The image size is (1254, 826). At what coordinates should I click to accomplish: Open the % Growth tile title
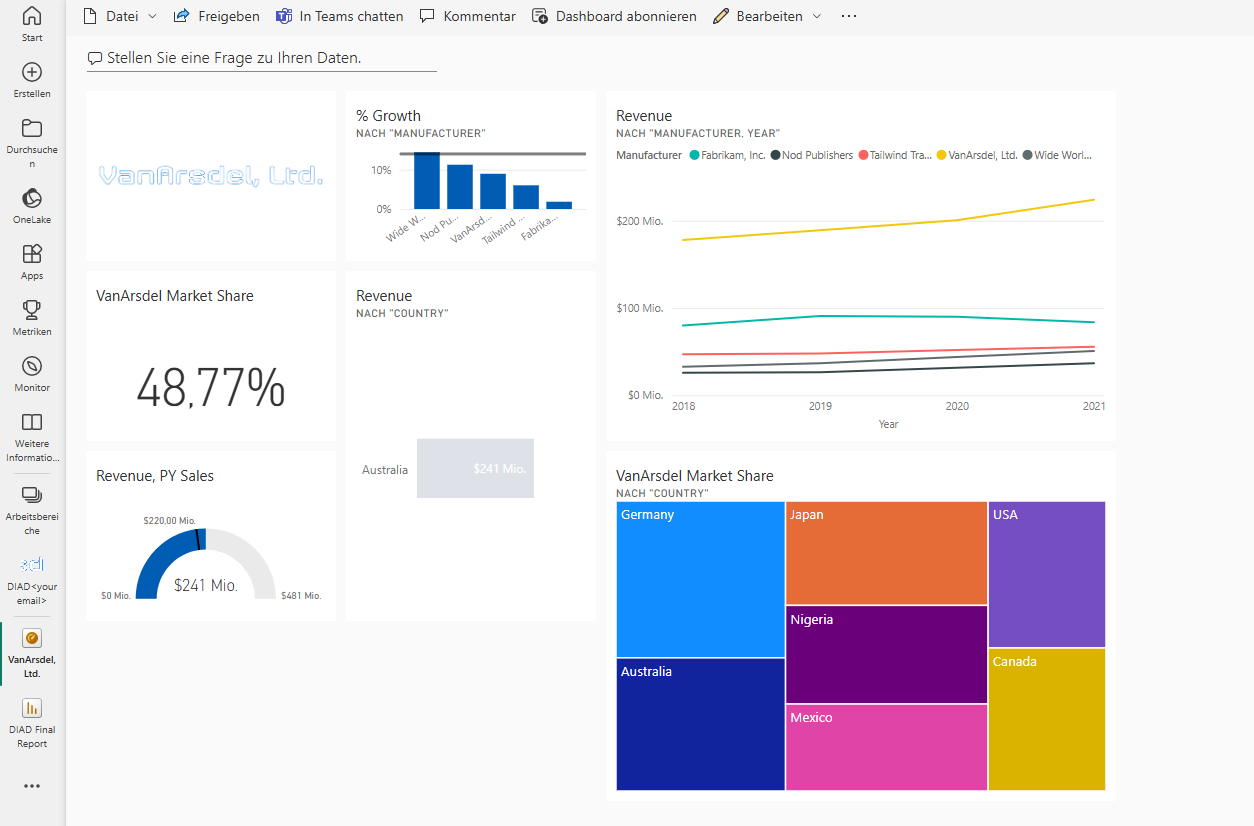[x=388, y=116]
